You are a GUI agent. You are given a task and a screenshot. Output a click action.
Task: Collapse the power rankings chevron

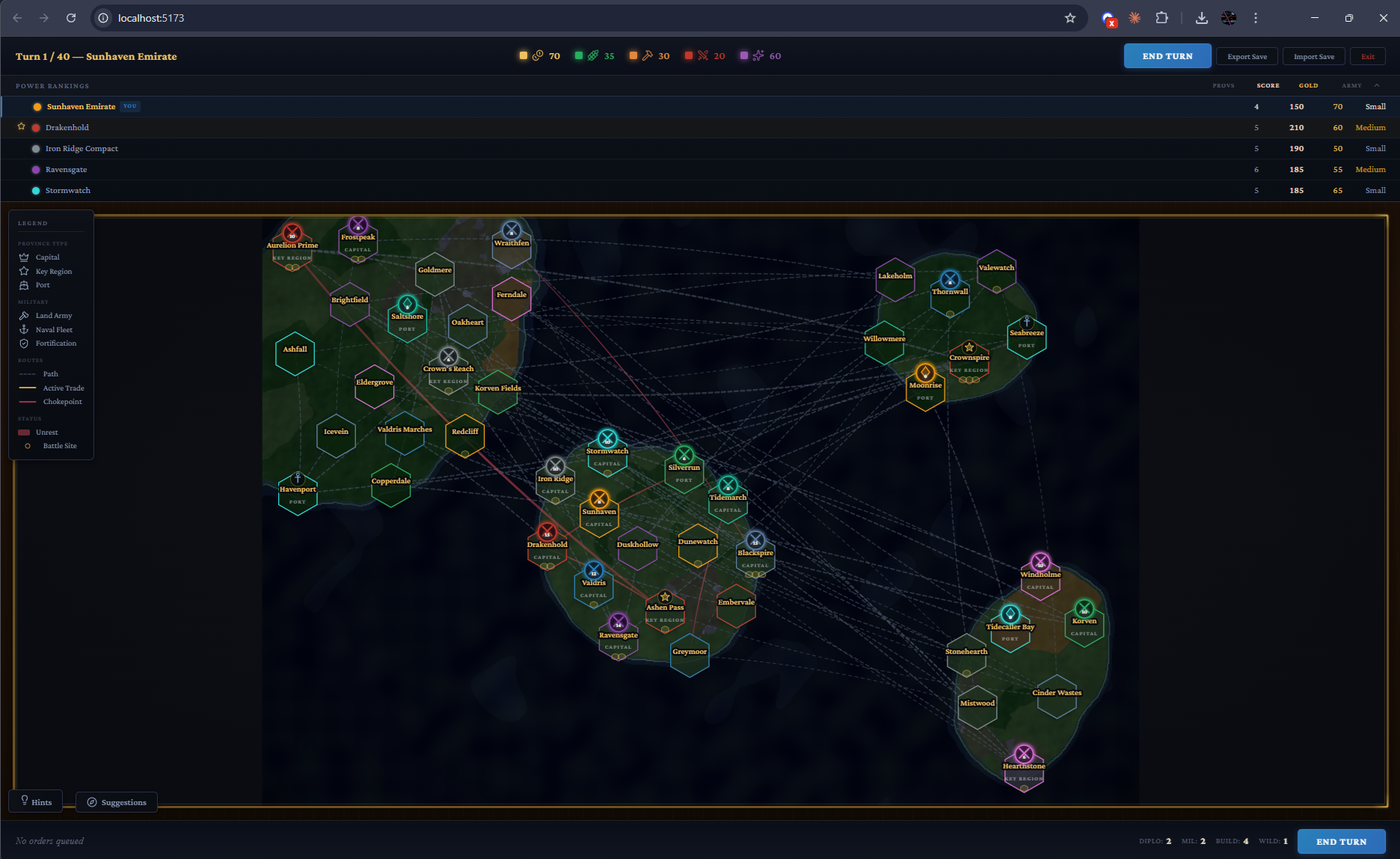[x=1377, y=85]
